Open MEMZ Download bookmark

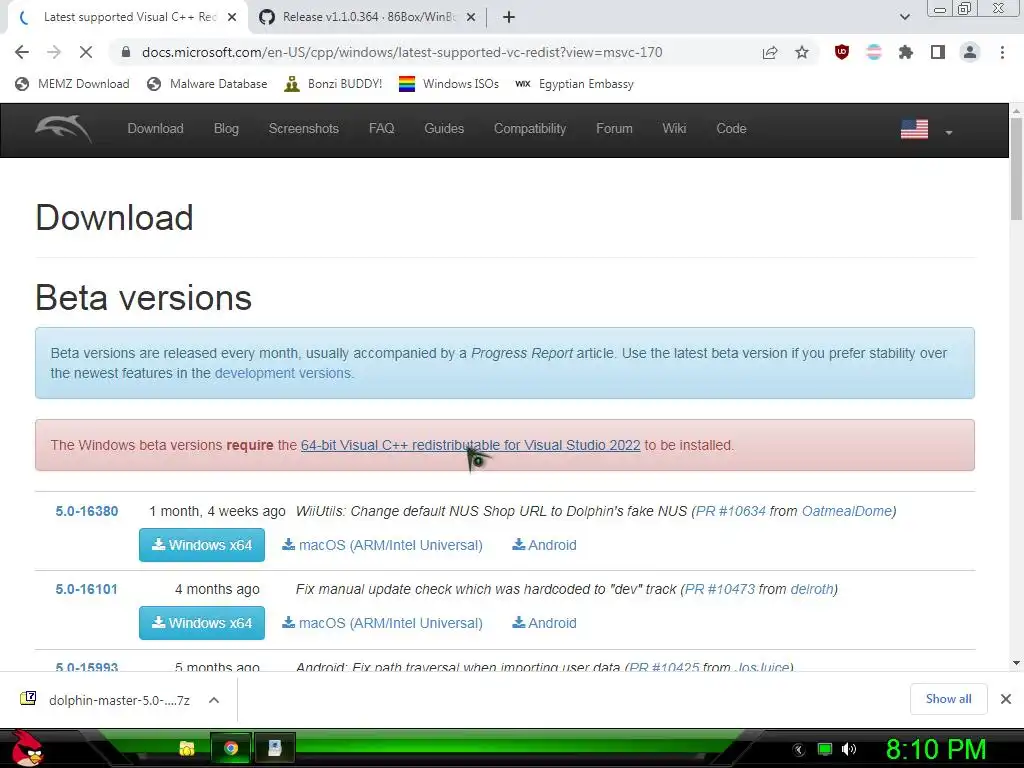(72, 84)
